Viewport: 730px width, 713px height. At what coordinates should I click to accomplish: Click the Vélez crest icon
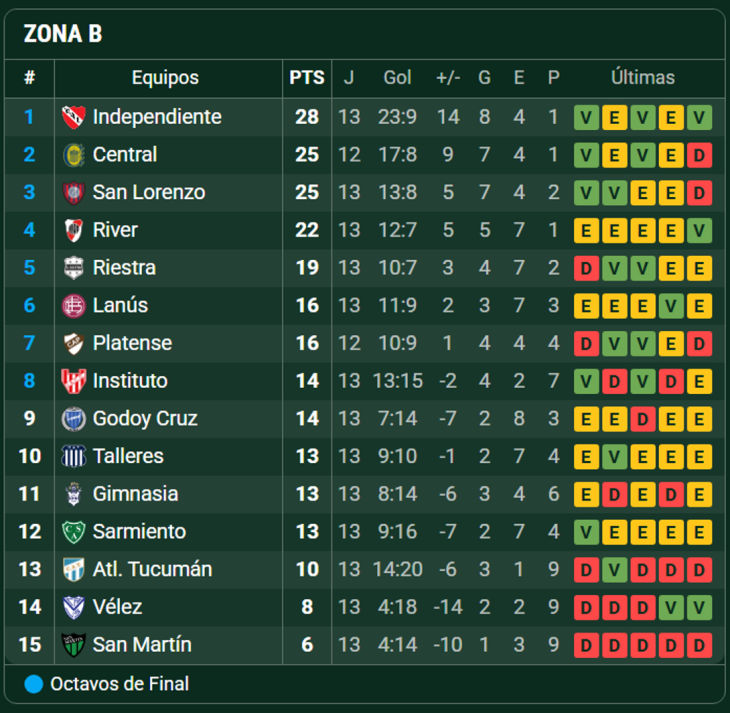[x=74, y=607]
